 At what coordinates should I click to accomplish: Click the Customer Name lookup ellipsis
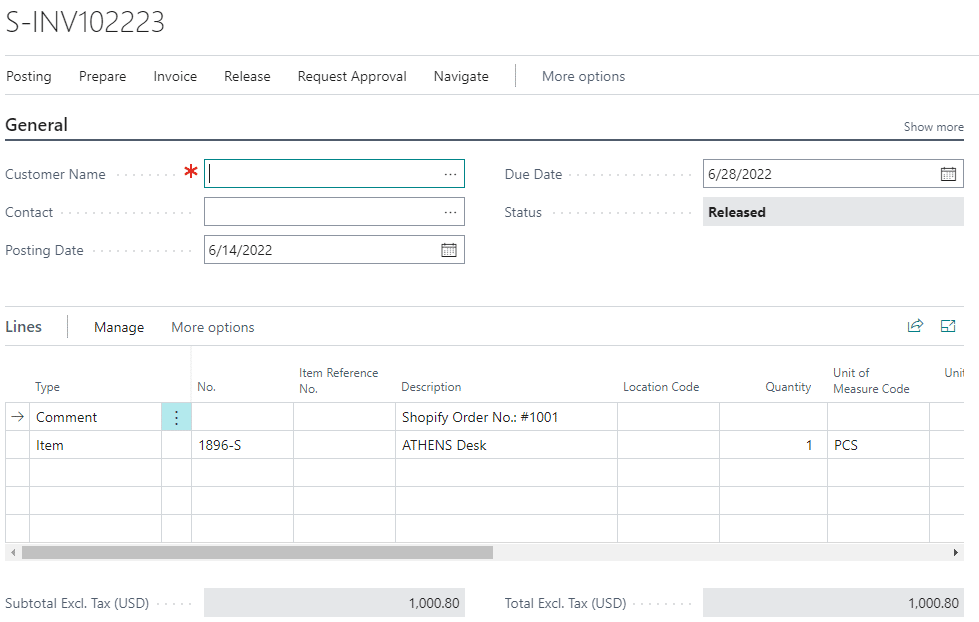pos(450,174)
